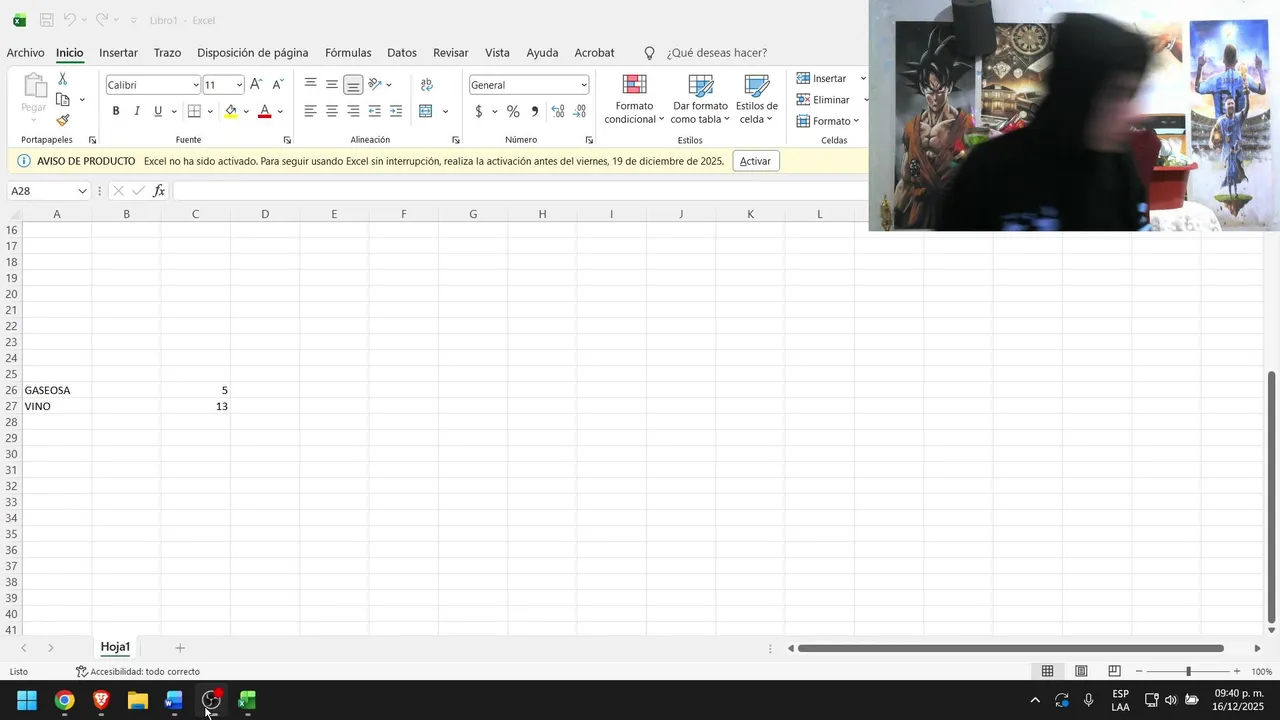Add a new sheet with plus button
The height and width of the screenshot is (720, 1280).
point(180,648)
